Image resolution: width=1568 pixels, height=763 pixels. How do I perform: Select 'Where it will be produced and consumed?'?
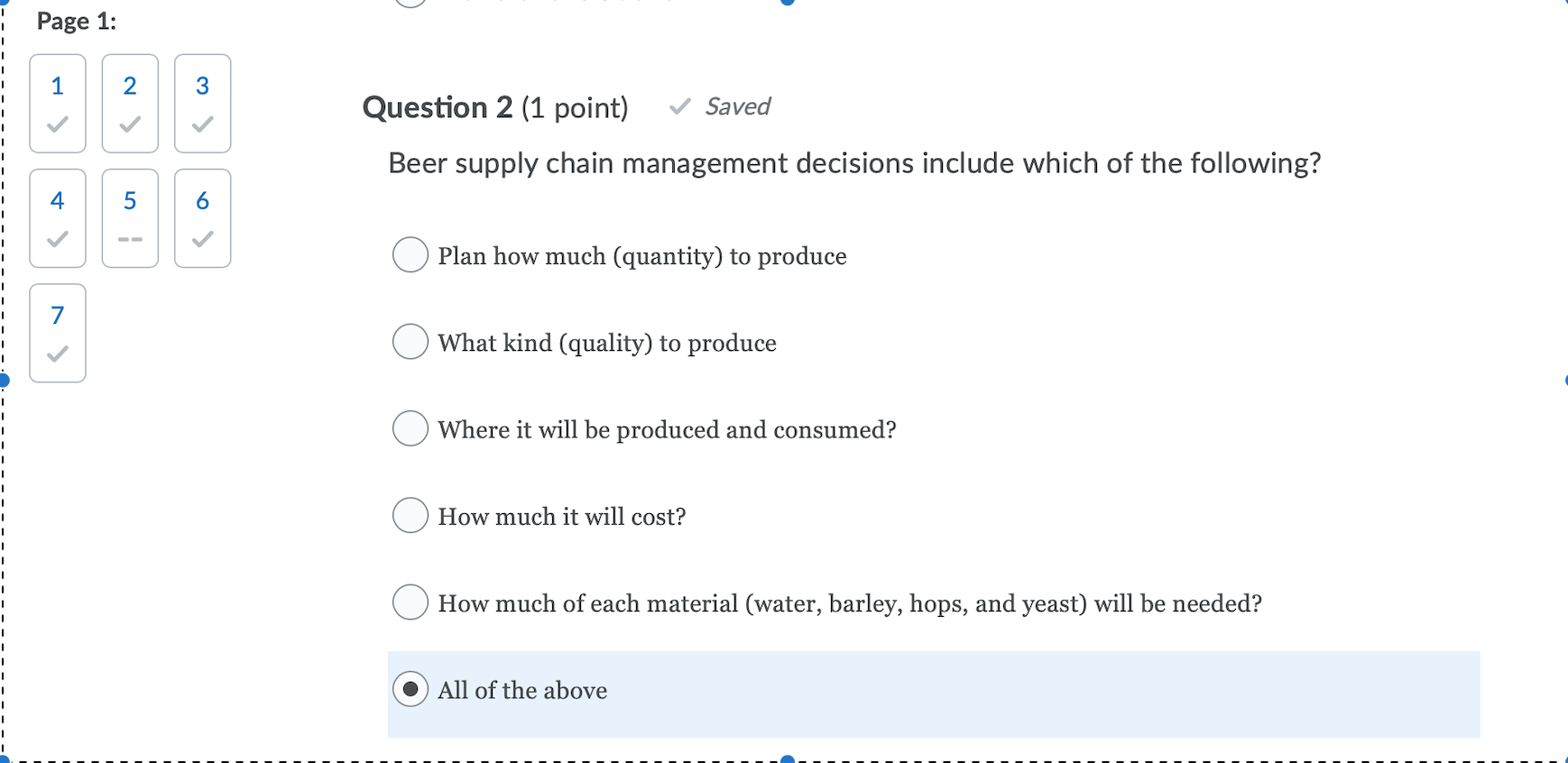click(x=410, y=428)
